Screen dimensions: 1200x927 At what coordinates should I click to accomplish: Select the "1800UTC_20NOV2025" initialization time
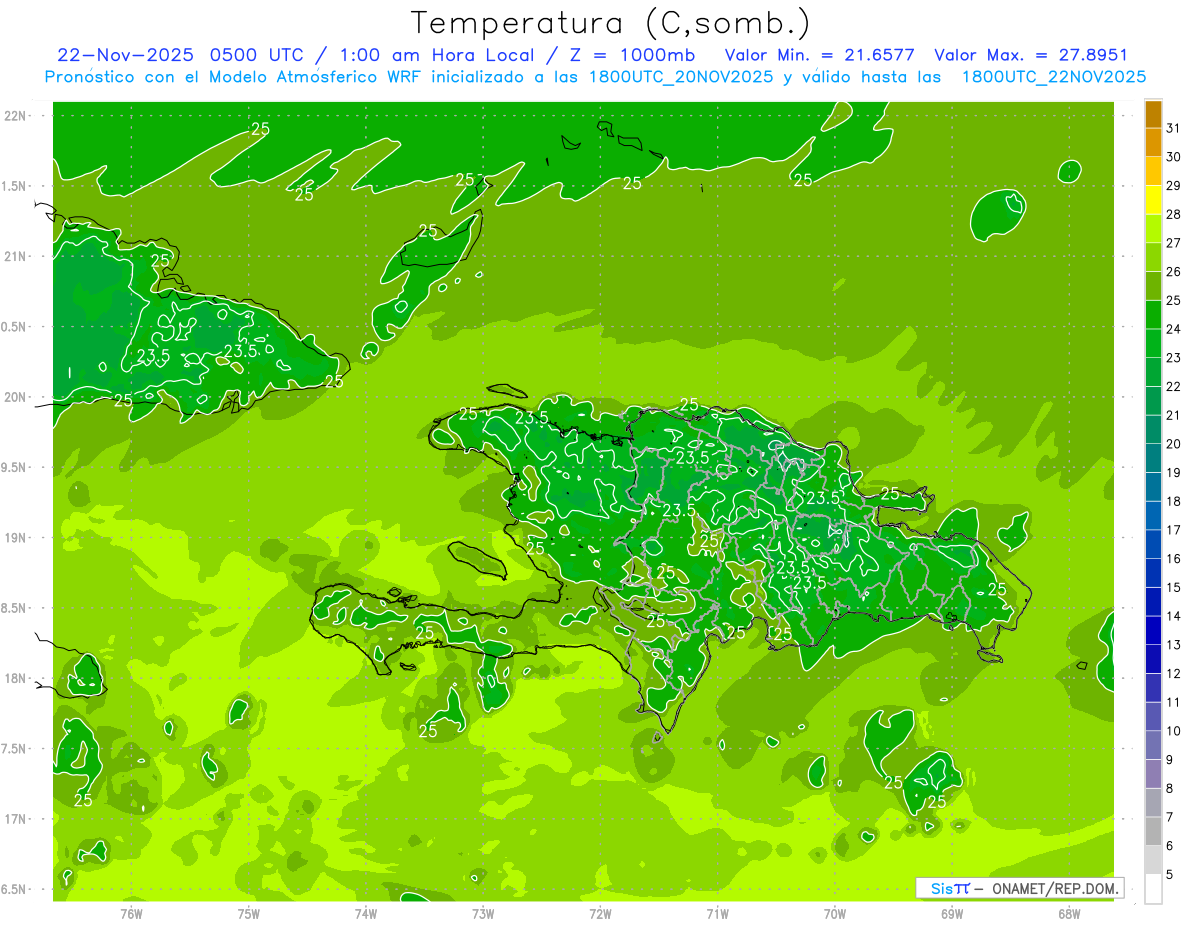point(682,77)
